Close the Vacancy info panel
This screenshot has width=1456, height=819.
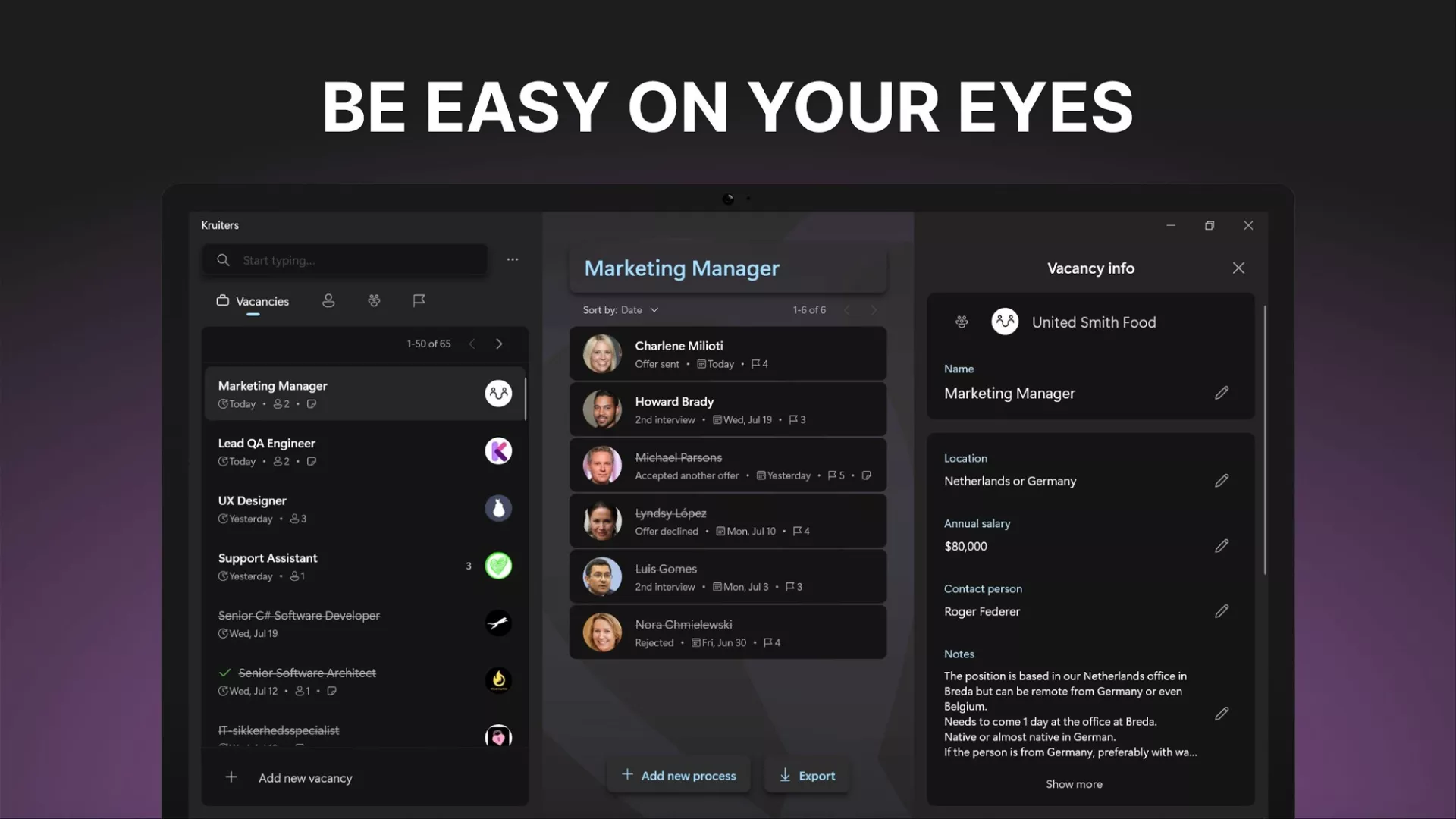(1238, 268)
